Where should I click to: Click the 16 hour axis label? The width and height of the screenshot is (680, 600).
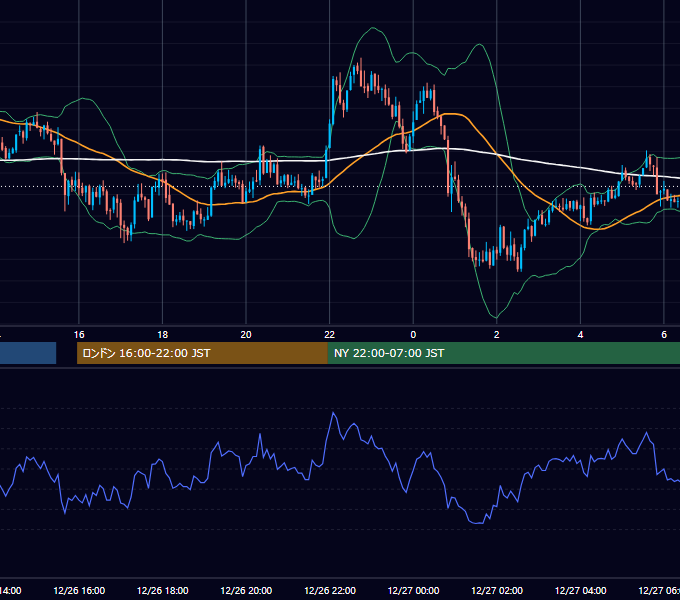pyautogui.click(x=79, y=335)
